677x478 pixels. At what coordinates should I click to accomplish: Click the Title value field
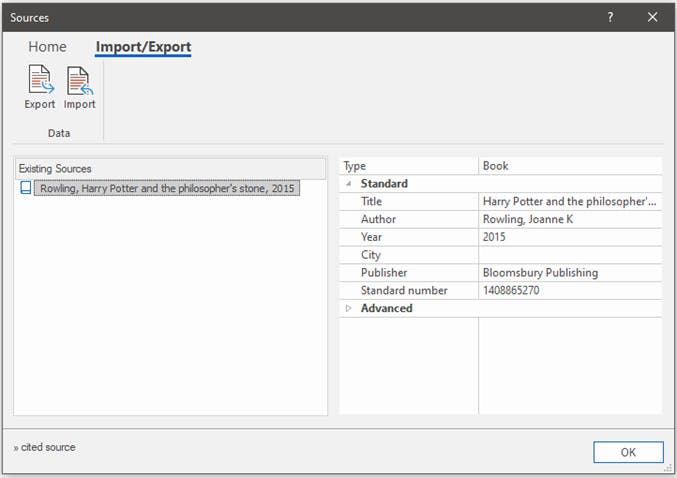point(570,202)
